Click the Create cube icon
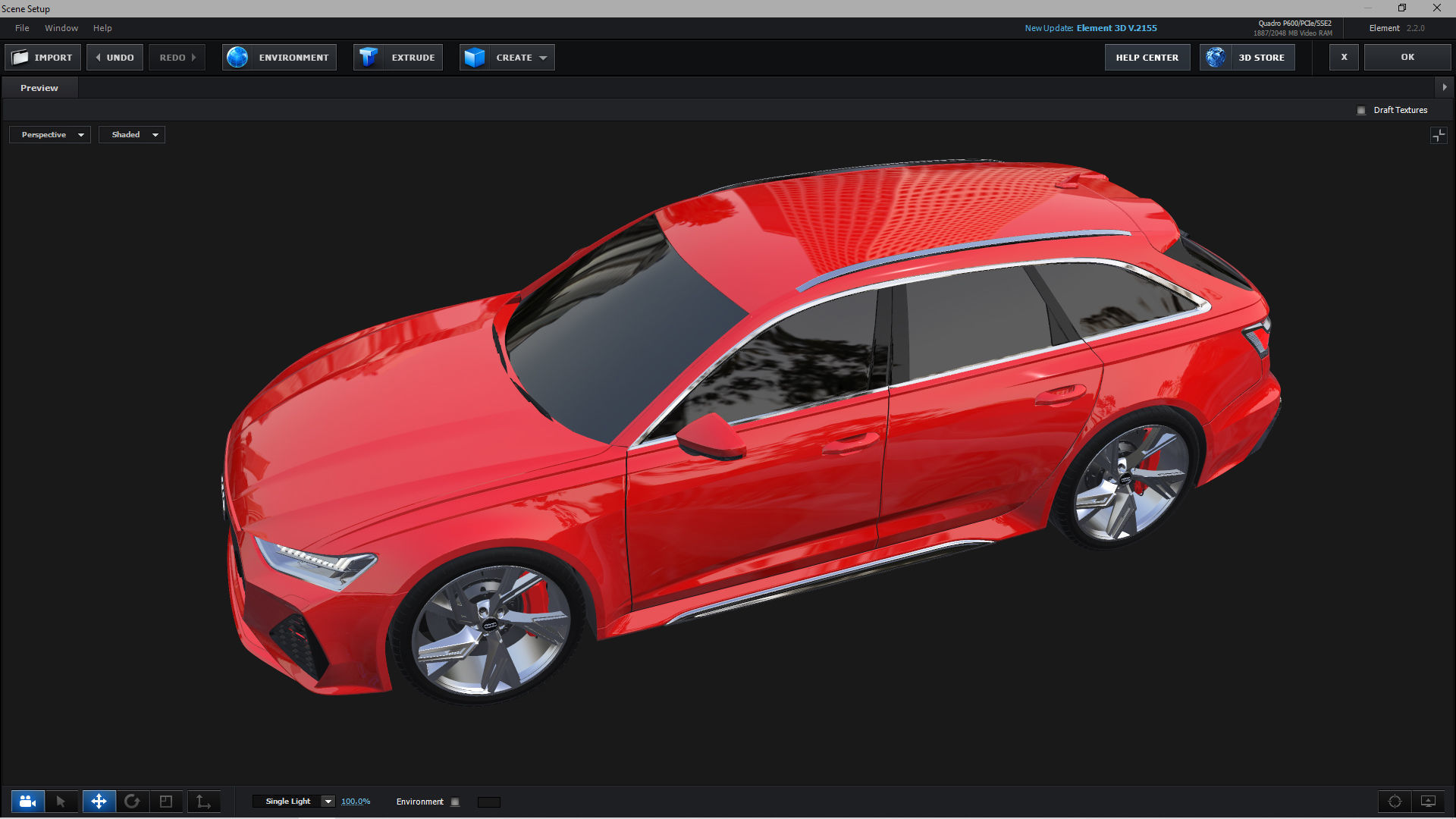 [475, 58]
